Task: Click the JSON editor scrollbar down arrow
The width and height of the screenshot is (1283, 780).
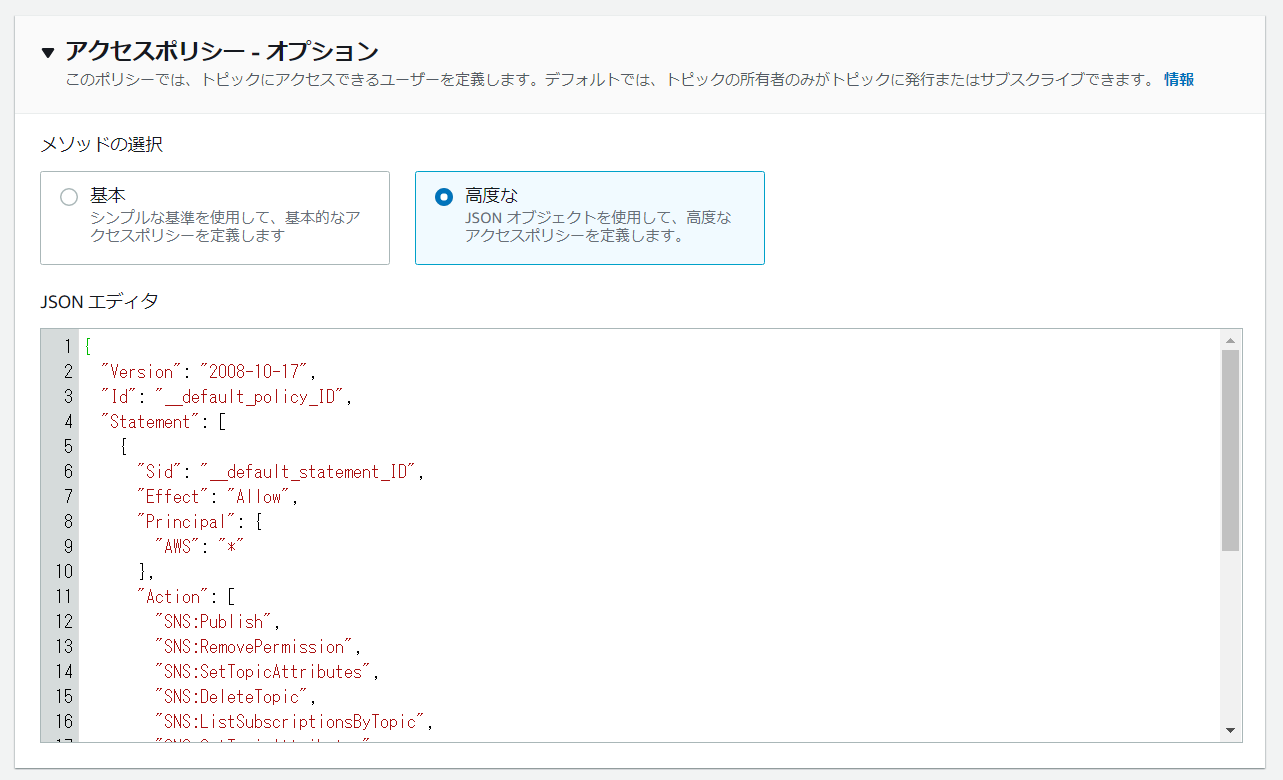Action: coord(1230,730)
